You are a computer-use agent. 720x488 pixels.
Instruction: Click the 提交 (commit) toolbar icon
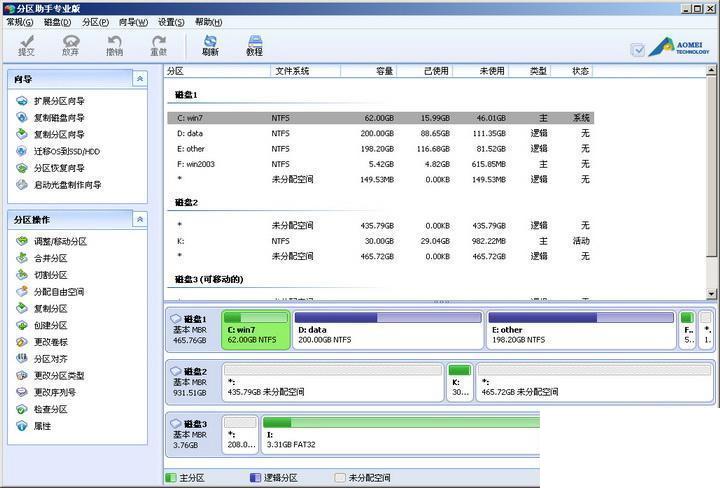(27, 45)
